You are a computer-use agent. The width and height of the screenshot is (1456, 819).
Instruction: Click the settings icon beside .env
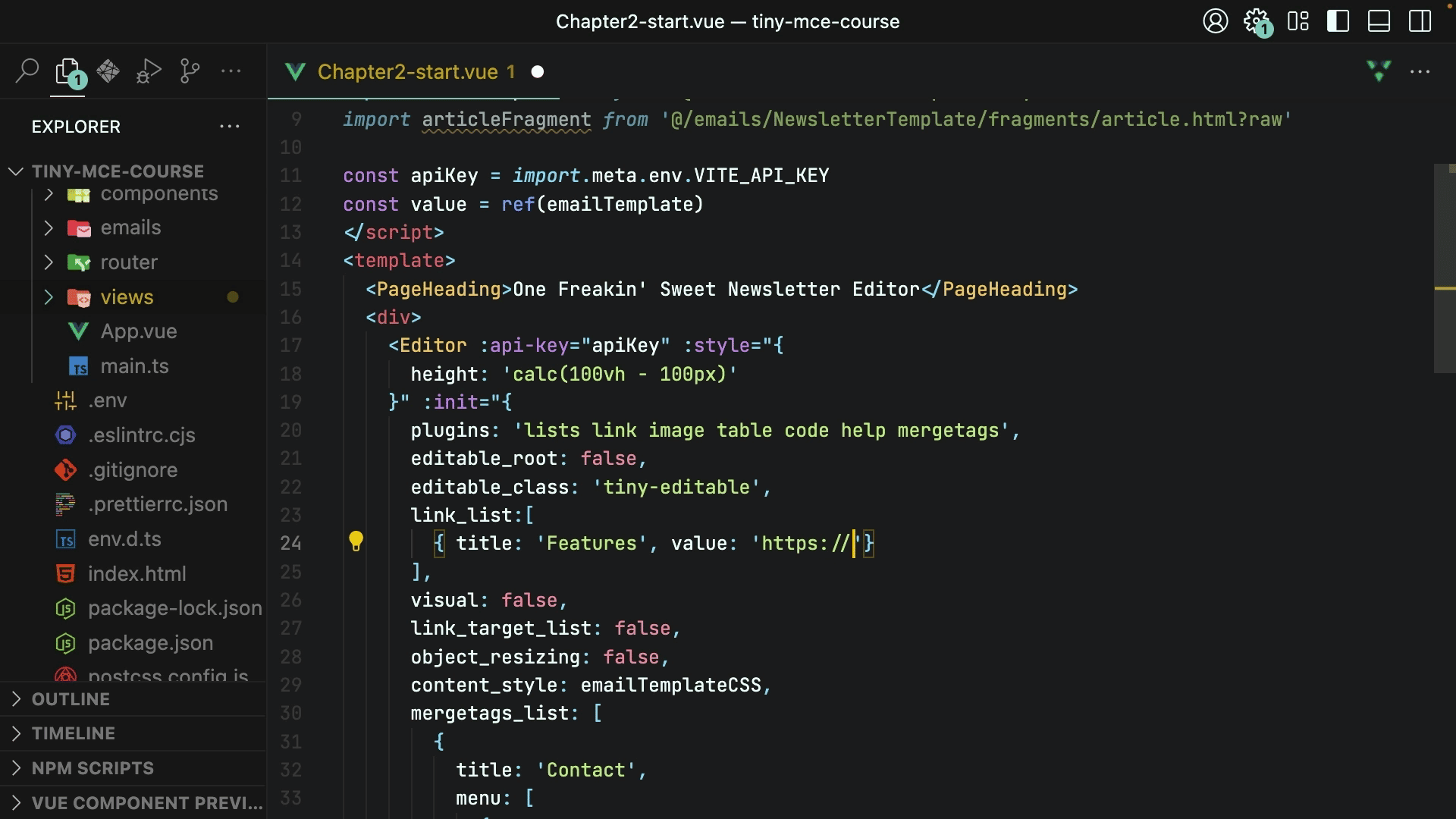click(x=66, y=400)
